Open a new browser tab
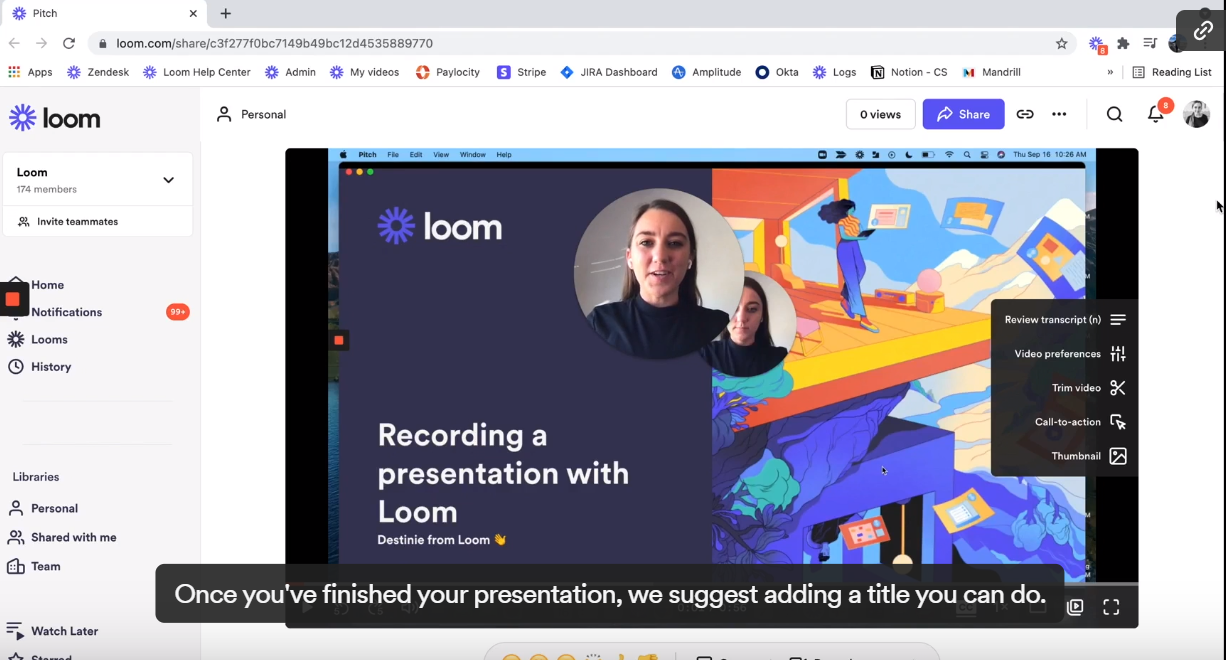Screen dimensions: 1226x660 tap(226, 13)
